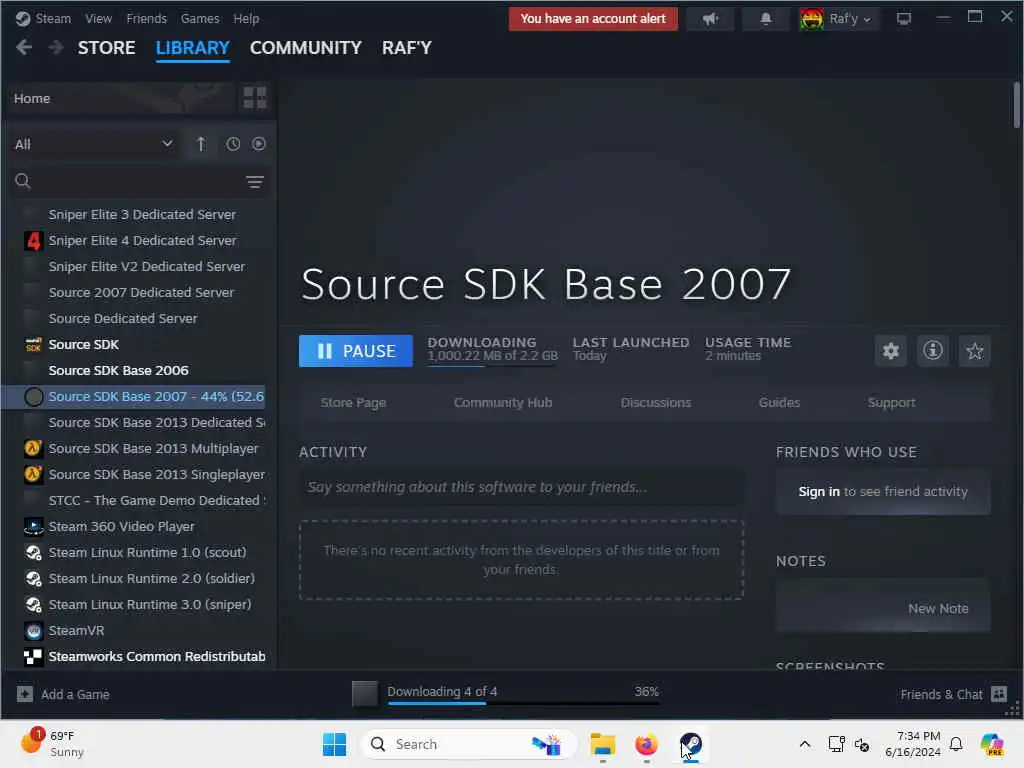Show hidden system tray icons

805,744
